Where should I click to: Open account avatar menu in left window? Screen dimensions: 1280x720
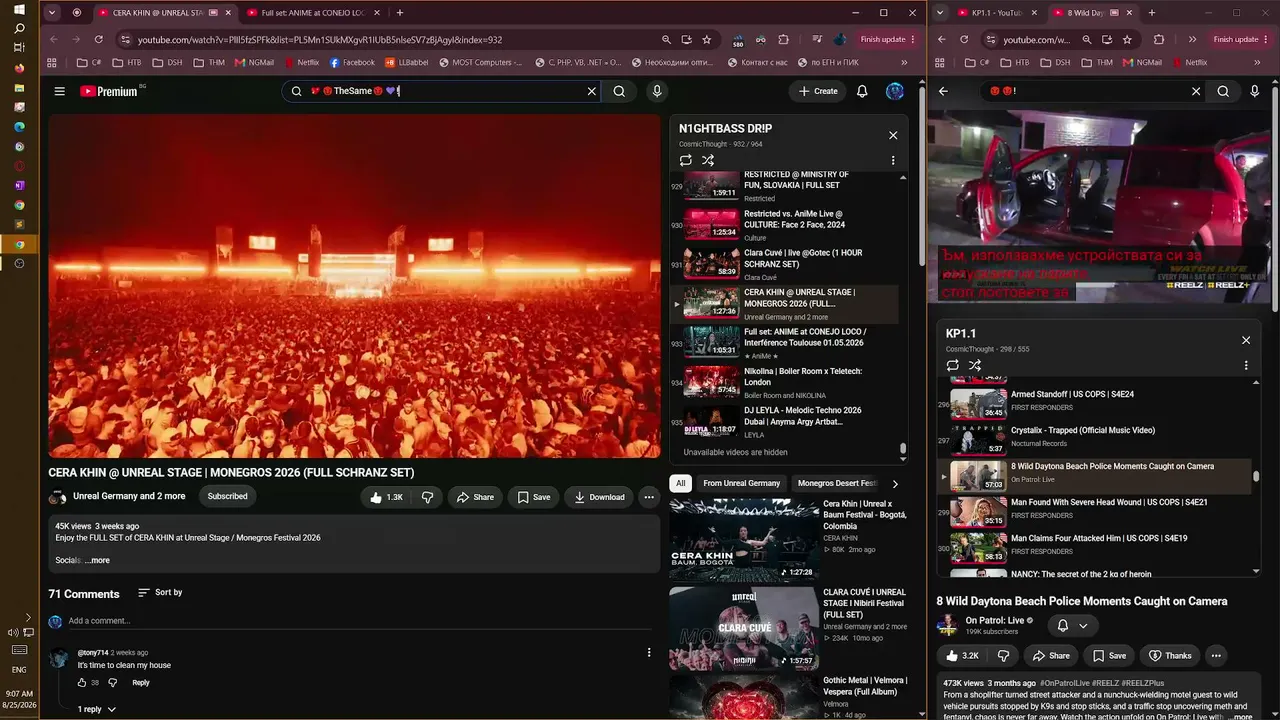pos(895,91)
